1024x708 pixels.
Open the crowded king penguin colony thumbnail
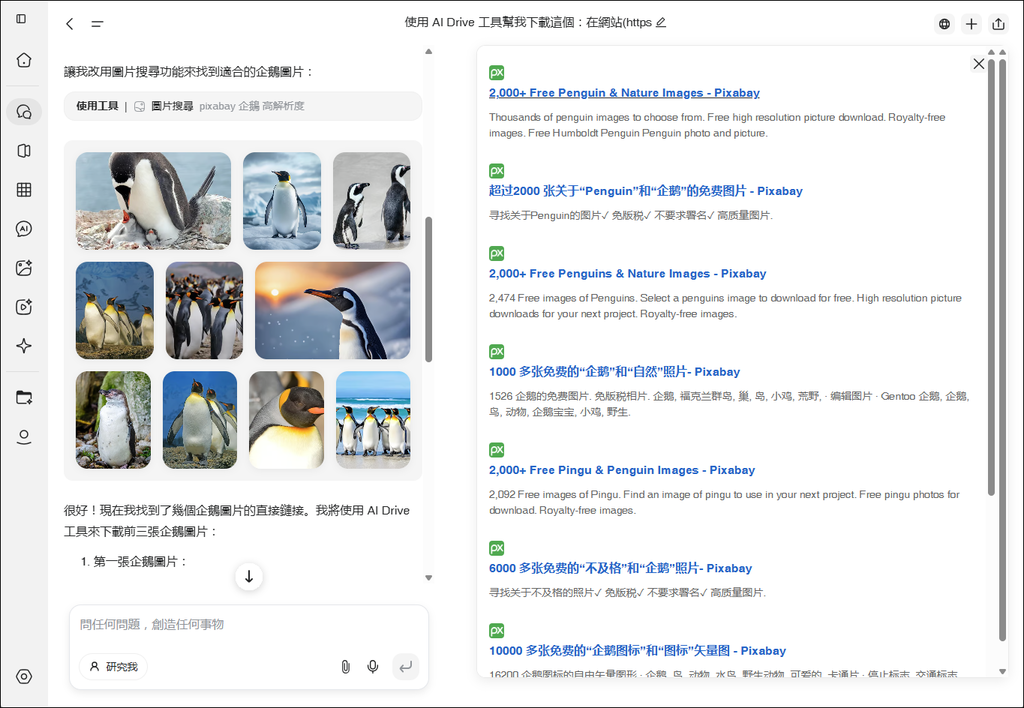pos(204,310)
